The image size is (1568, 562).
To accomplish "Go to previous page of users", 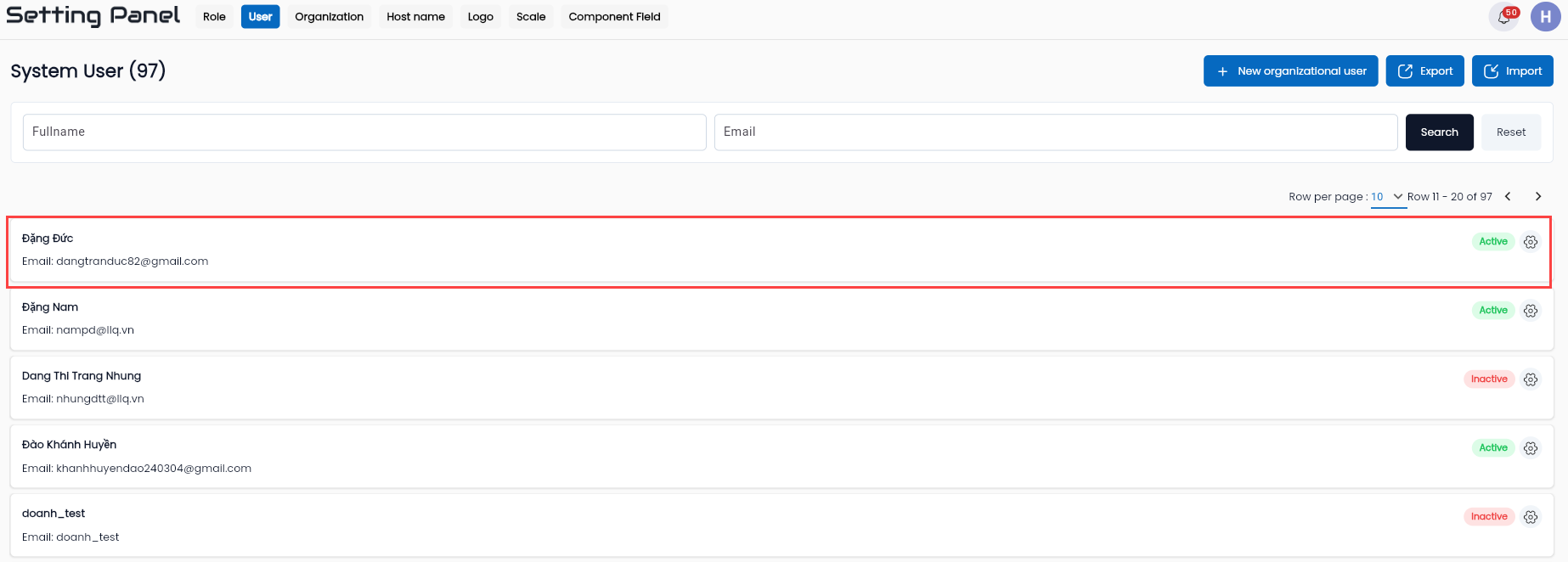I will [1508, 196].
